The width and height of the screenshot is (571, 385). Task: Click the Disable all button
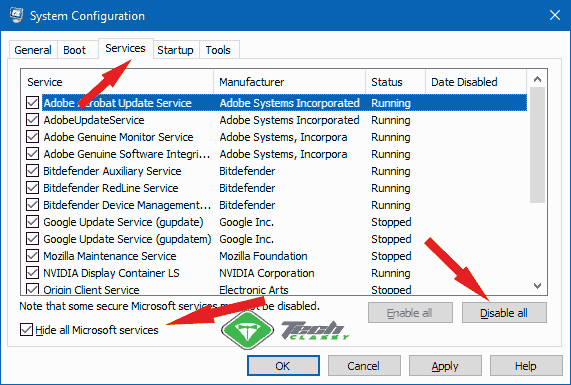point(504,313)
